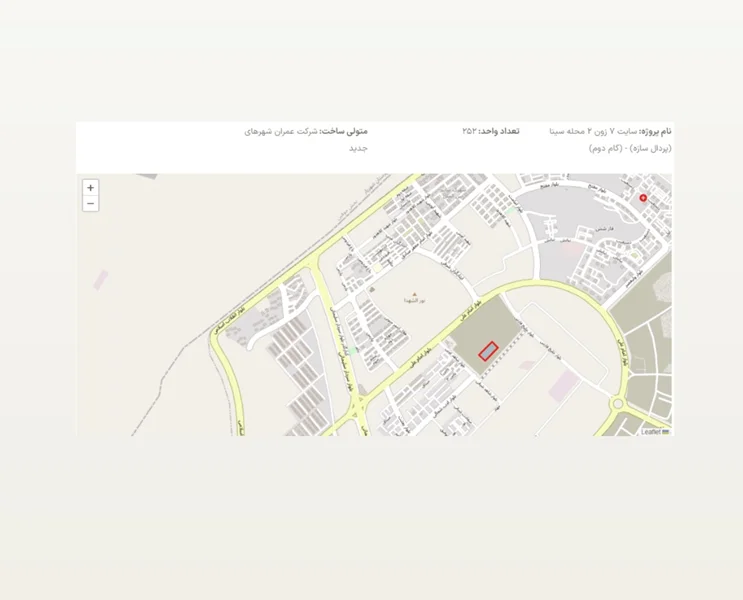Viewport: 743px width, 600px height.
Task: Click the yellow road interchange at bottom
Action: point(357,410)
